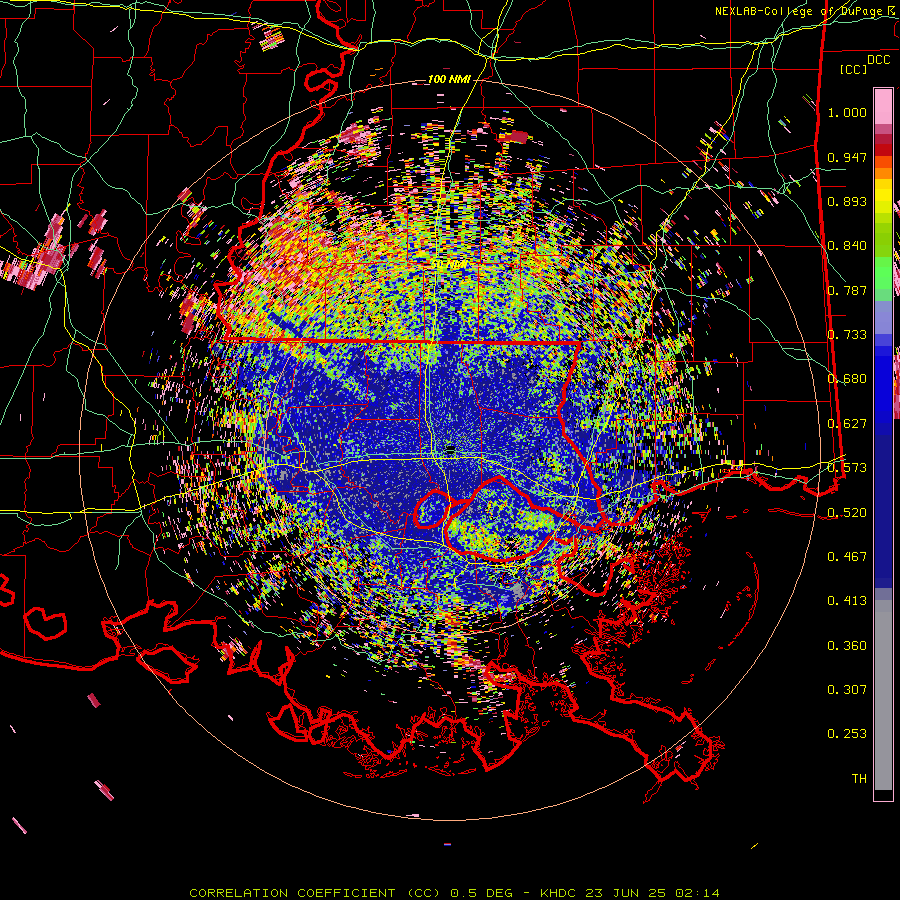
Task: Pick the dark navy band of the color bar
Action: click(x=883, y=505)
